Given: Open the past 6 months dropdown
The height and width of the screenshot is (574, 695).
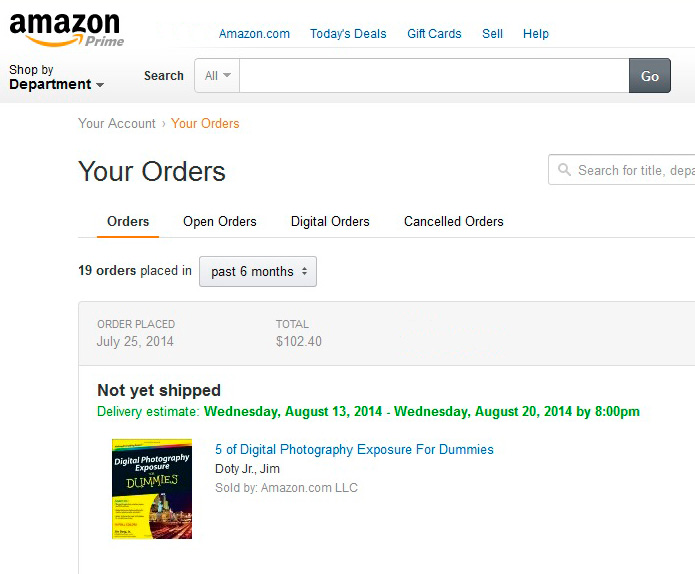Looking at the screenshot, I should pyautogui.click(x=258, y=271).
